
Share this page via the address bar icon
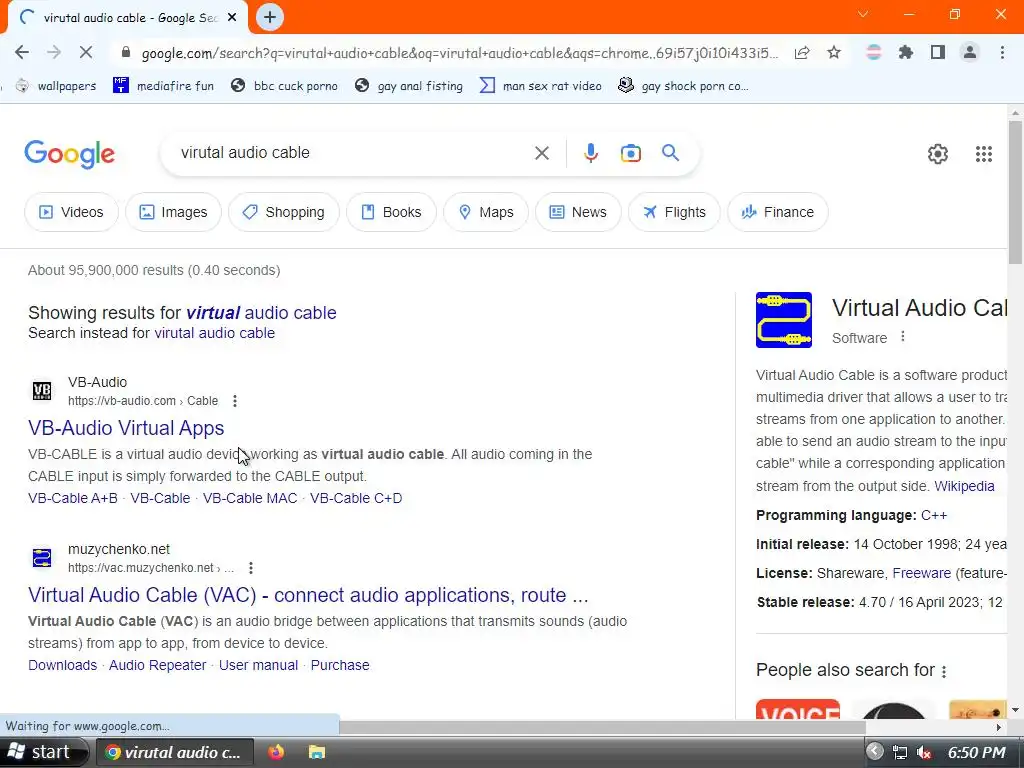coord(802,53)
